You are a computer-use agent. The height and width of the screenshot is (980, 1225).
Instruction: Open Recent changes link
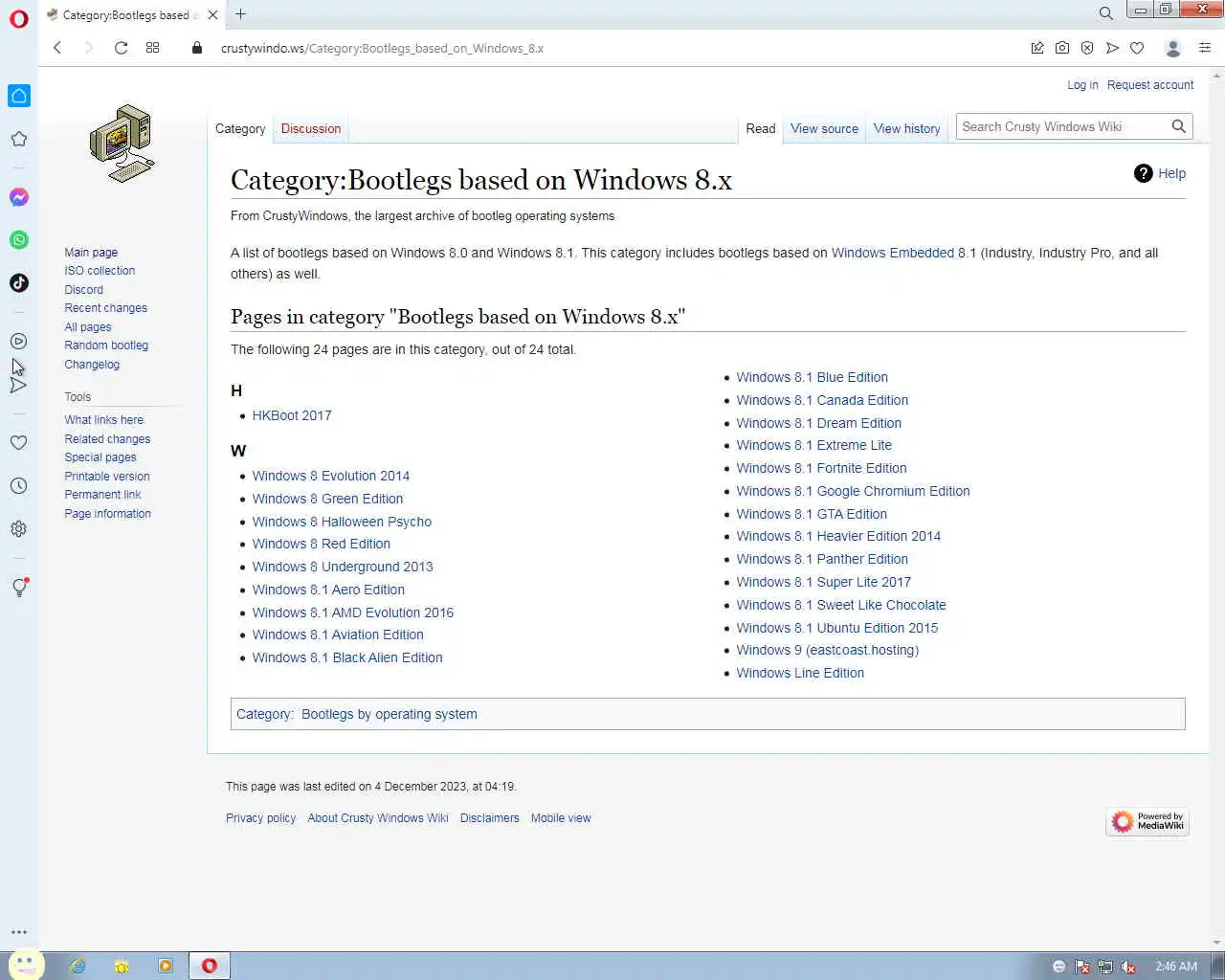click(x=105, y=308)
